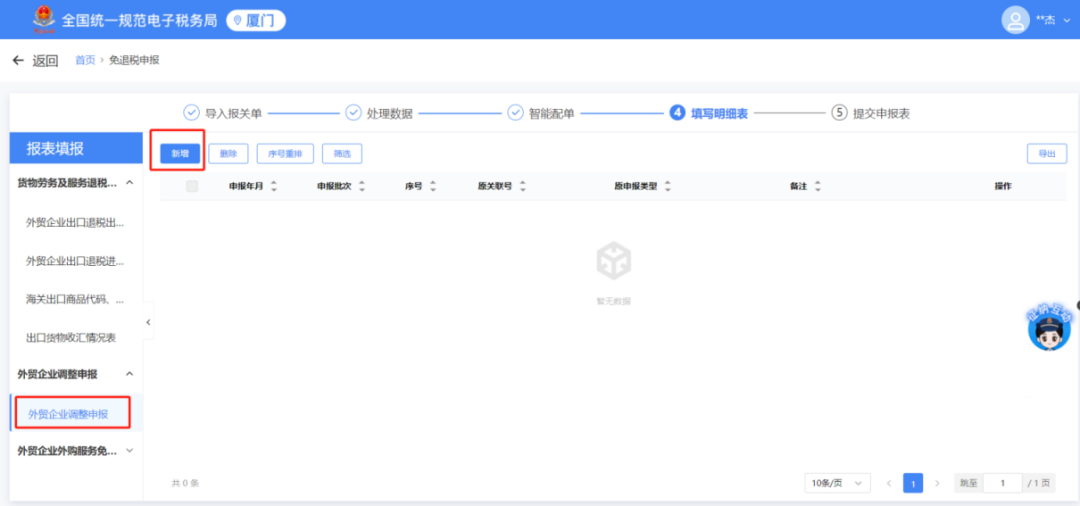This screenshot has height=506, width=1080.
Task: Click the 厦门 location selector
Action: (x=255, y=20)
